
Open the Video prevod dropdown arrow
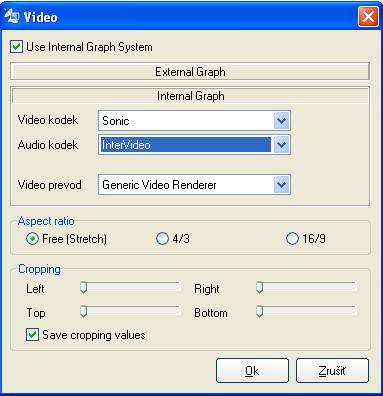click(282, 185)
